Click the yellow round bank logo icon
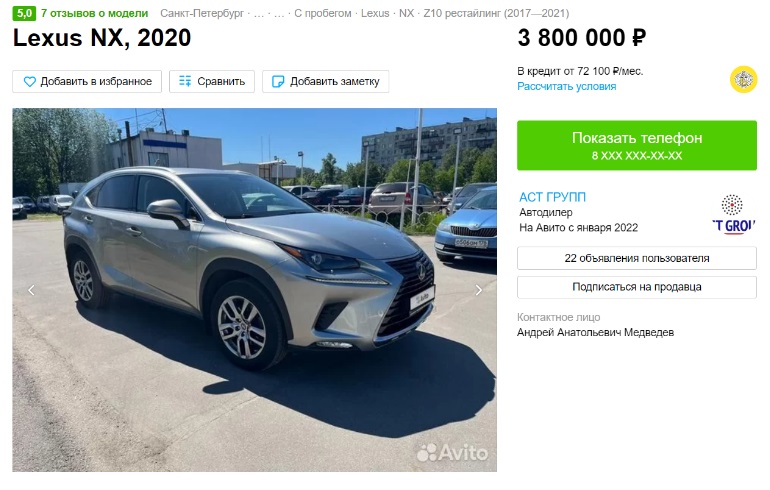This screenshot has height=490, width=770. click(743, 80)
